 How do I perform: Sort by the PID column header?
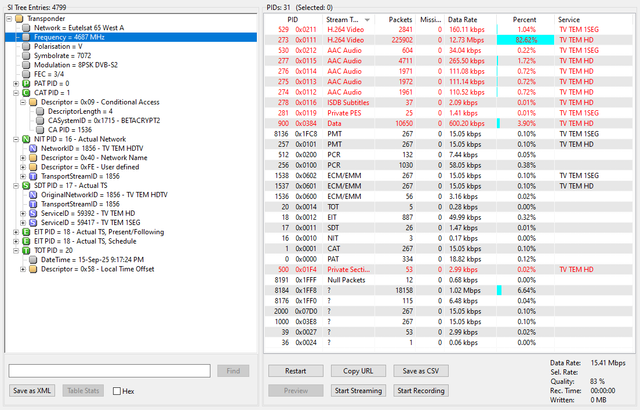click(x=293, y=20)
